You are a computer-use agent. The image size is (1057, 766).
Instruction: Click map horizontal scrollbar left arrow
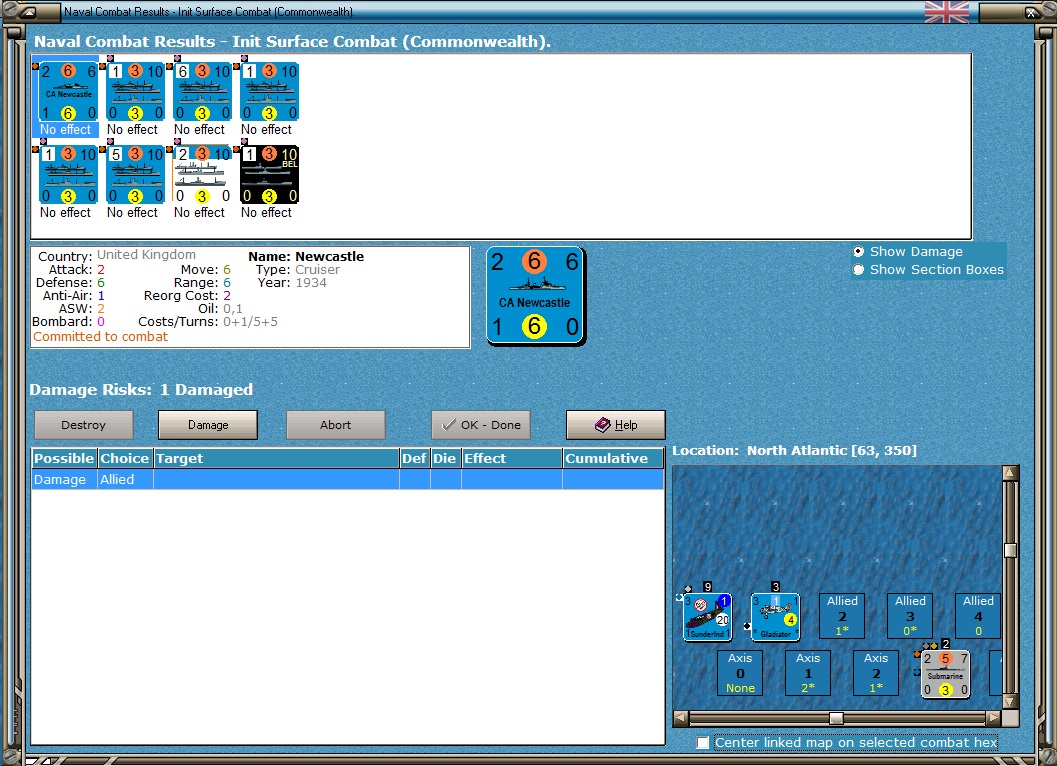[681, 718]
